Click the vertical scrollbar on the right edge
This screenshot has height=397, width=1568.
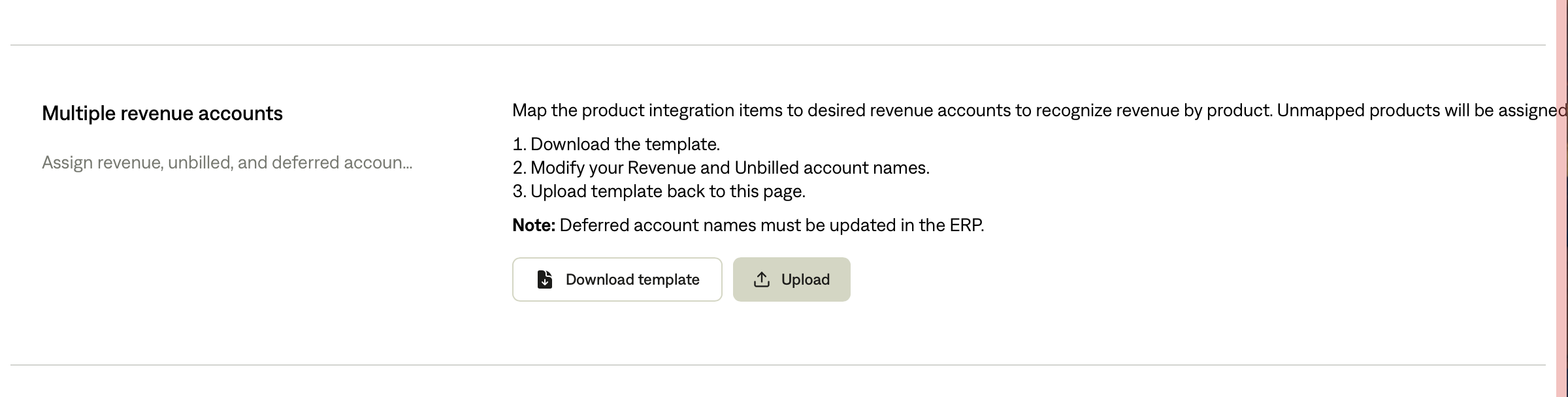[1561, 196]
